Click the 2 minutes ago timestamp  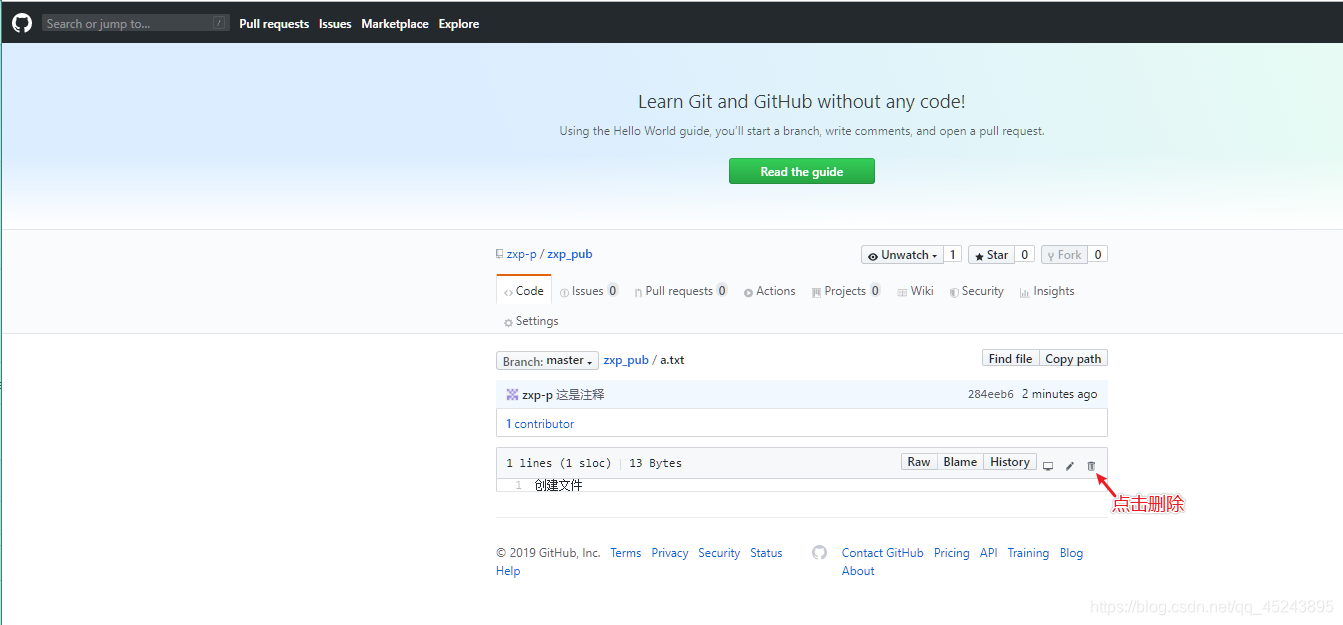pos(1059,394)
